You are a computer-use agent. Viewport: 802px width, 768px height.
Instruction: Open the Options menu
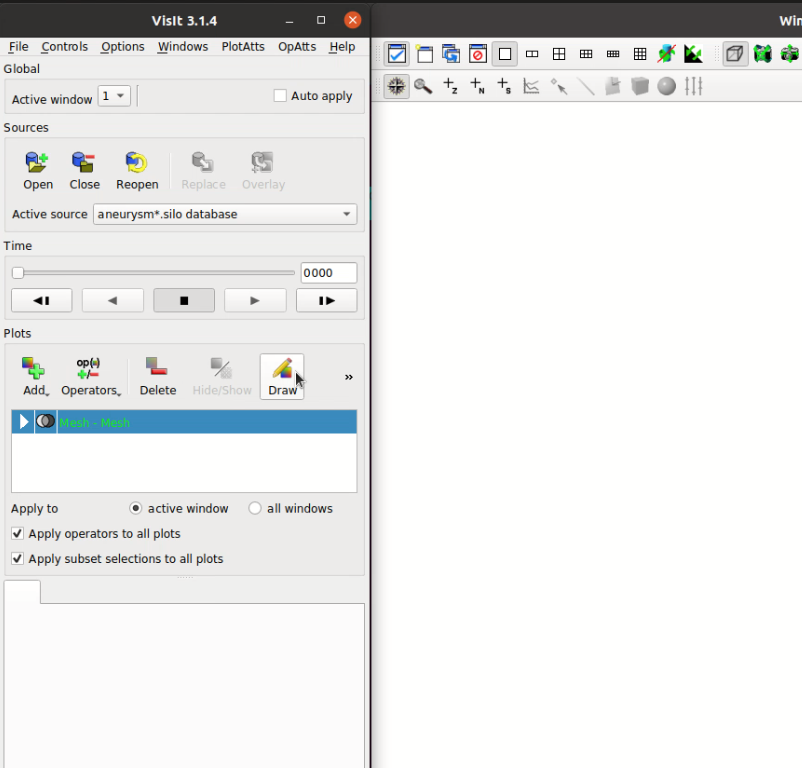click(123, 47)
